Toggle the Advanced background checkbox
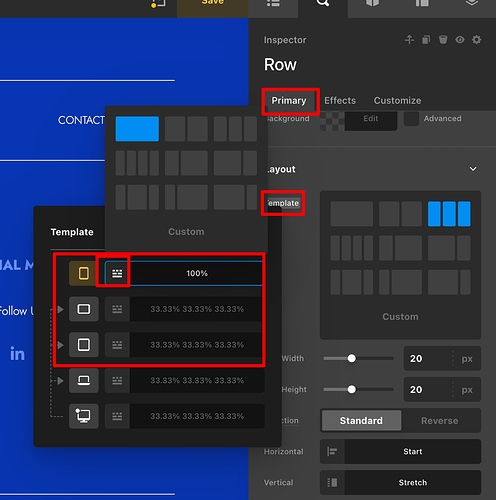The image size is (496, 500). (x=411, y=119)
